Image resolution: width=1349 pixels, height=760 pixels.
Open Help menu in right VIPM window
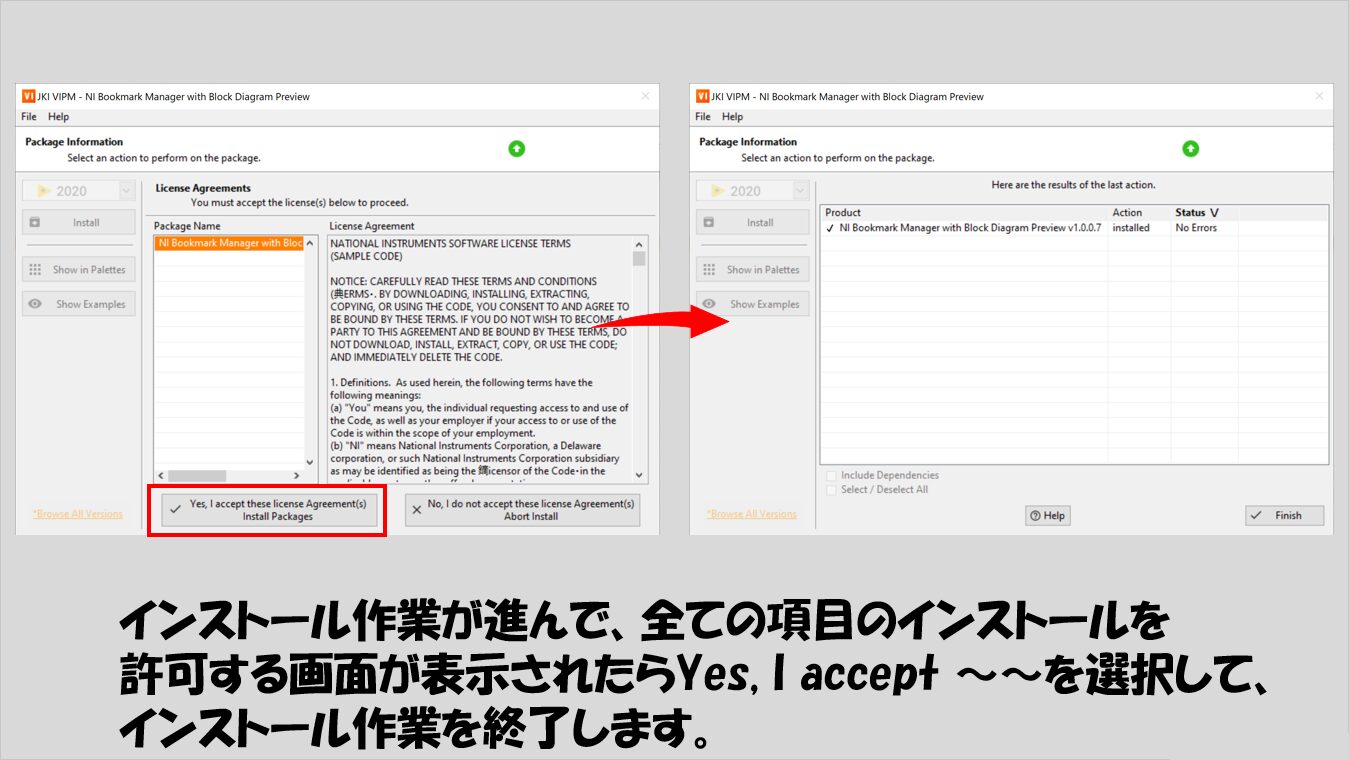click(x=733, y=117)
